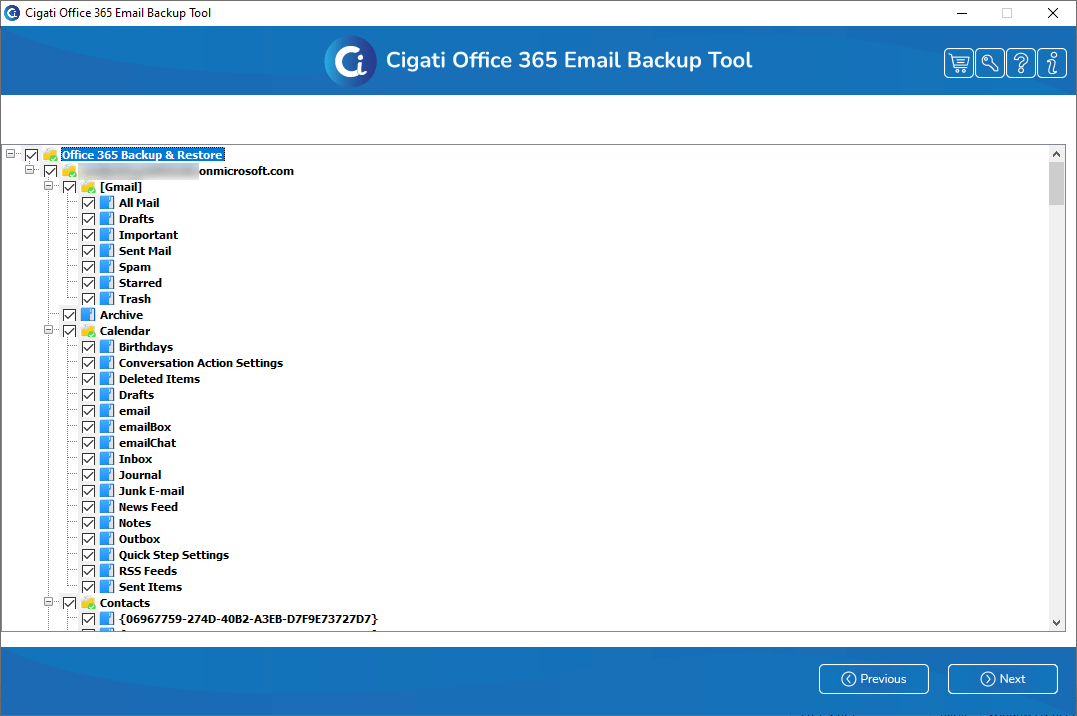Collapse the Calendar tree node

[49, 329]
